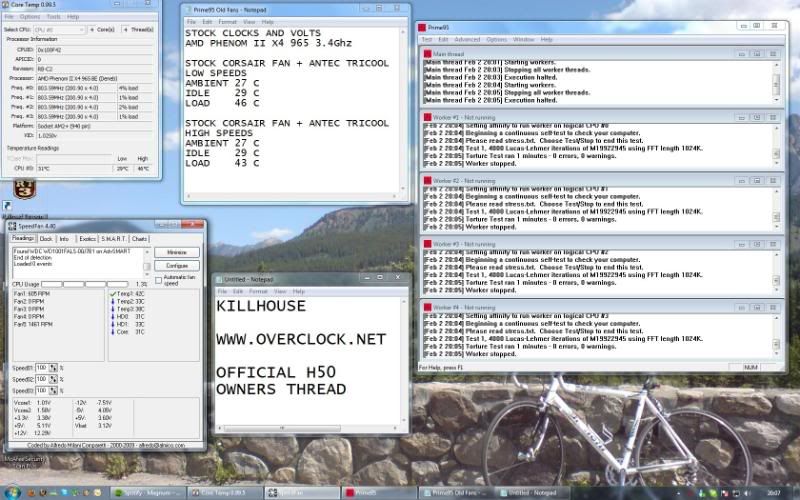Open the Core Temp File menu
The image size is (800, 500).
[9, 17]
